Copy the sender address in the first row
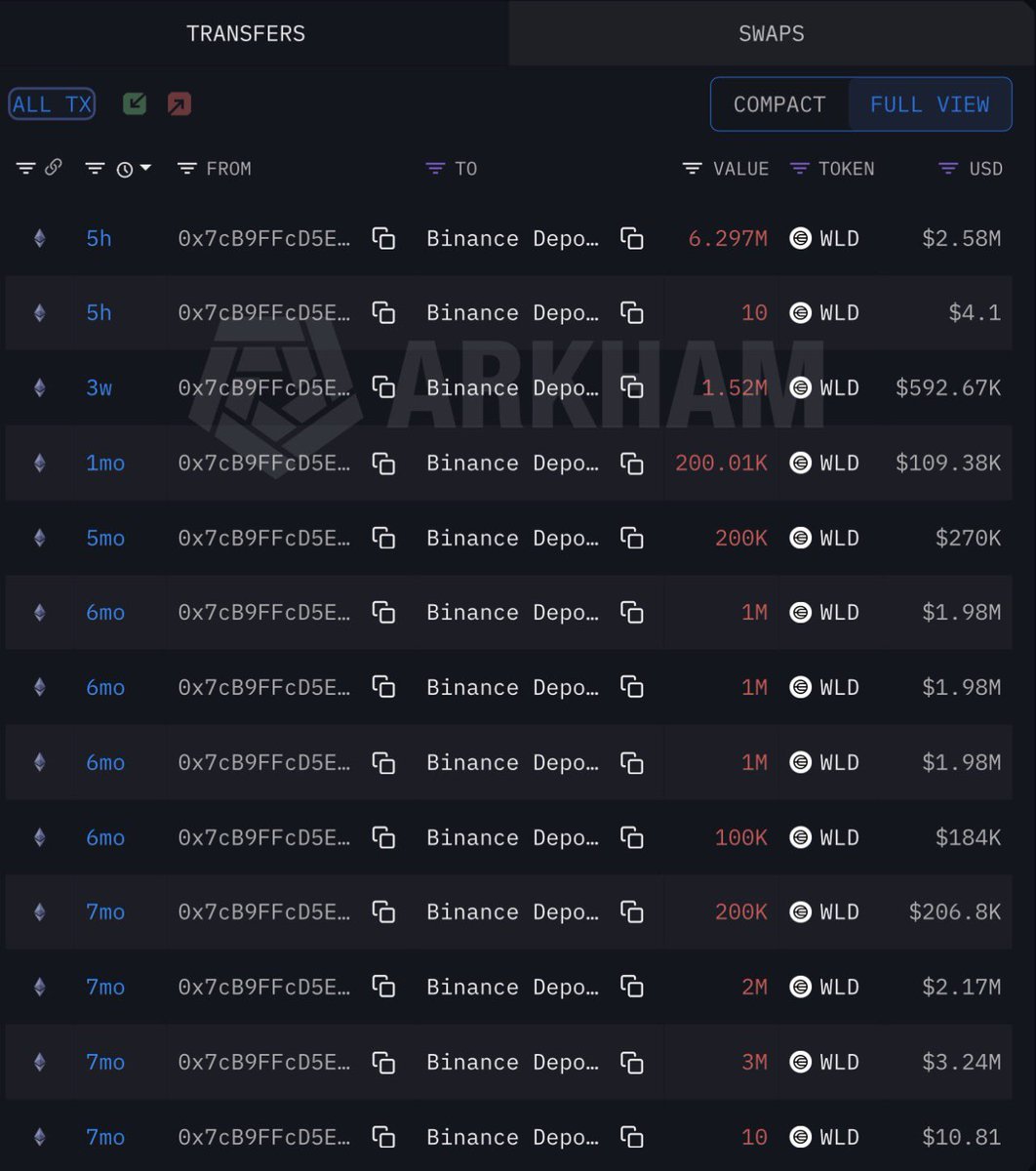The image size is (1036, 1171). (x=383, y=238)
